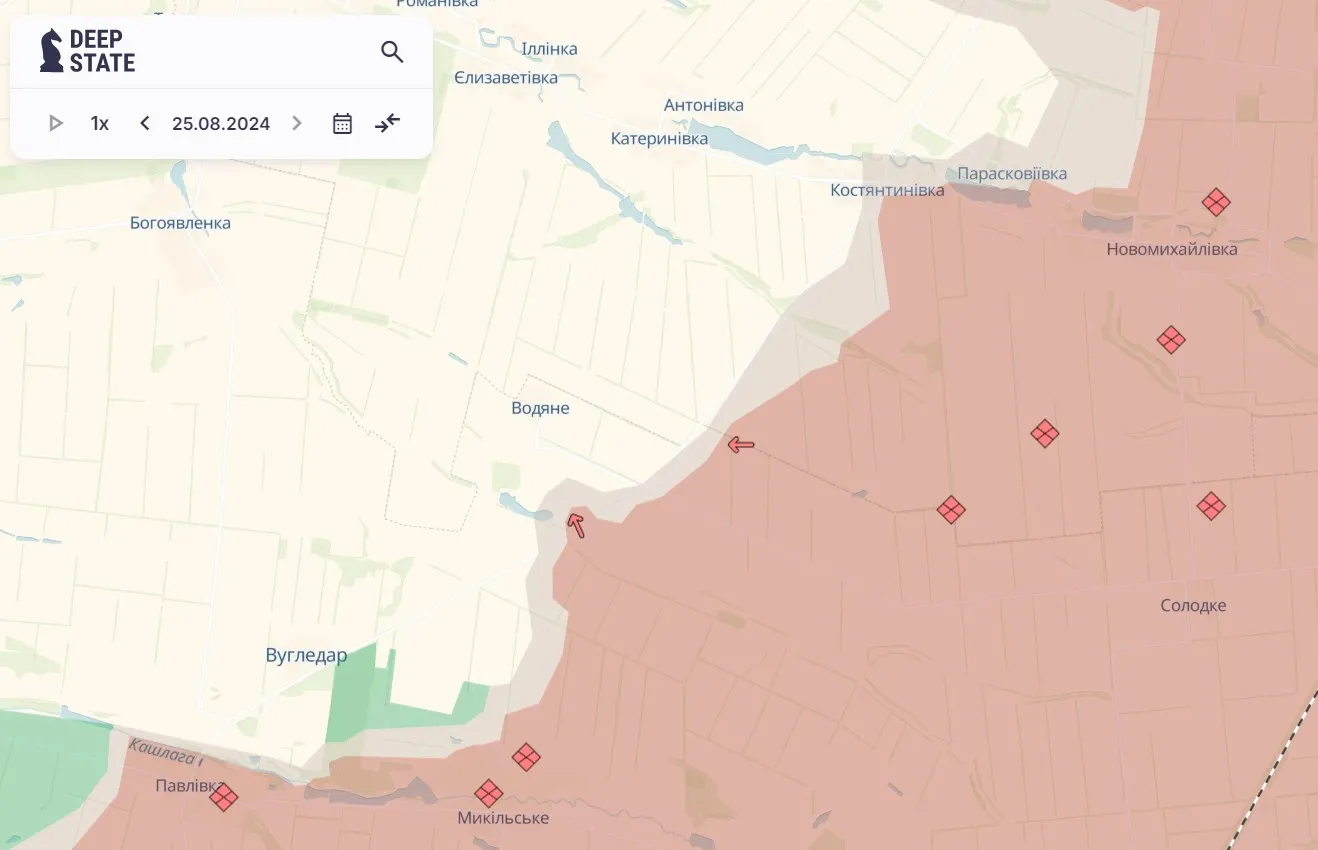1318x850 pixels.
Task: Click the Костянтинівка settlement label
Action: [887, 190]
